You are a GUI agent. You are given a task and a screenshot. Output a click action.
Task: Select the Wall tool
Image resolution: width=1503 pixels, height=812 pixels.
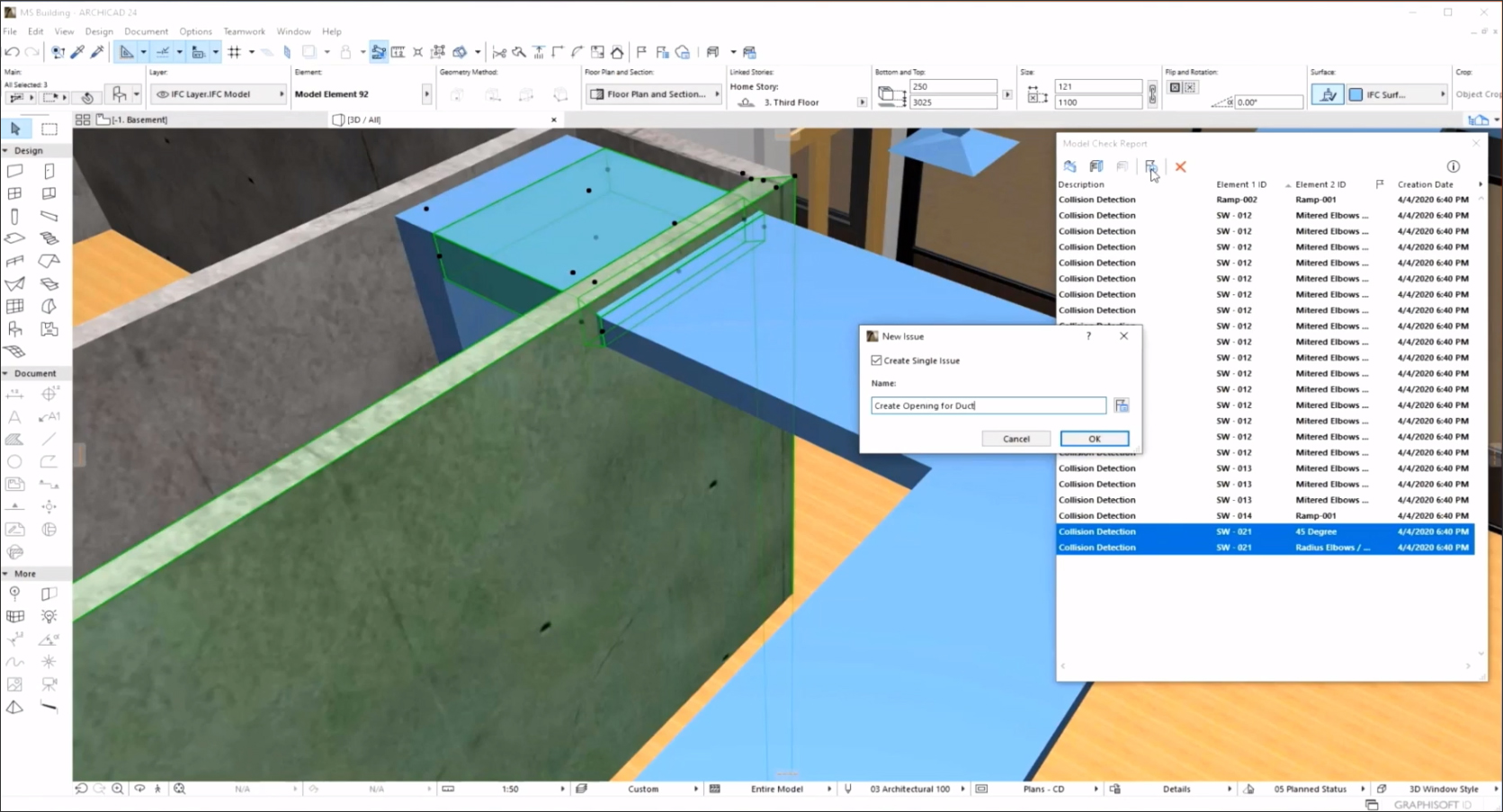coord(14,171)
